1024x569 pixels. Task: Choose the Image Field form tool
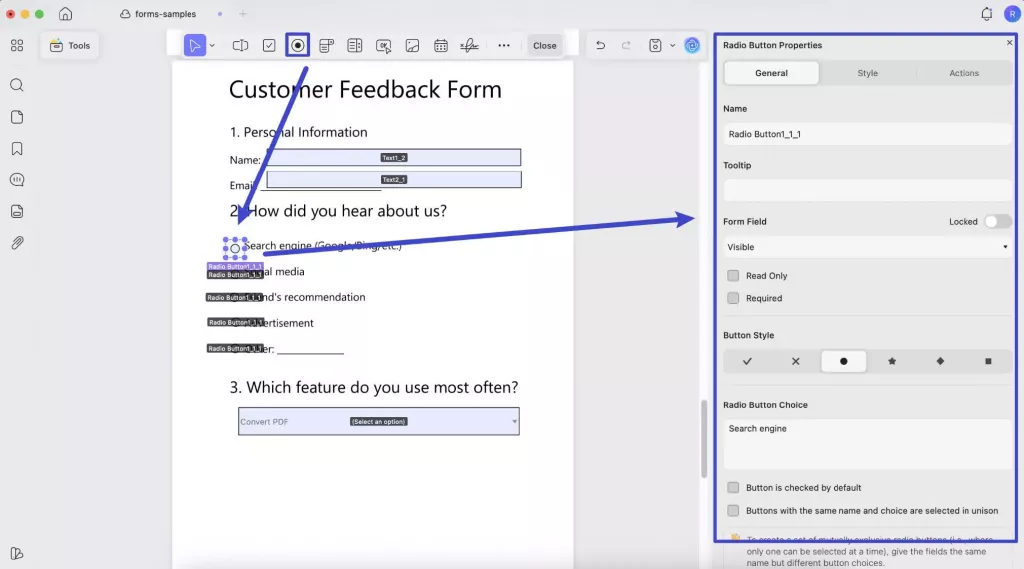(412, 45)
